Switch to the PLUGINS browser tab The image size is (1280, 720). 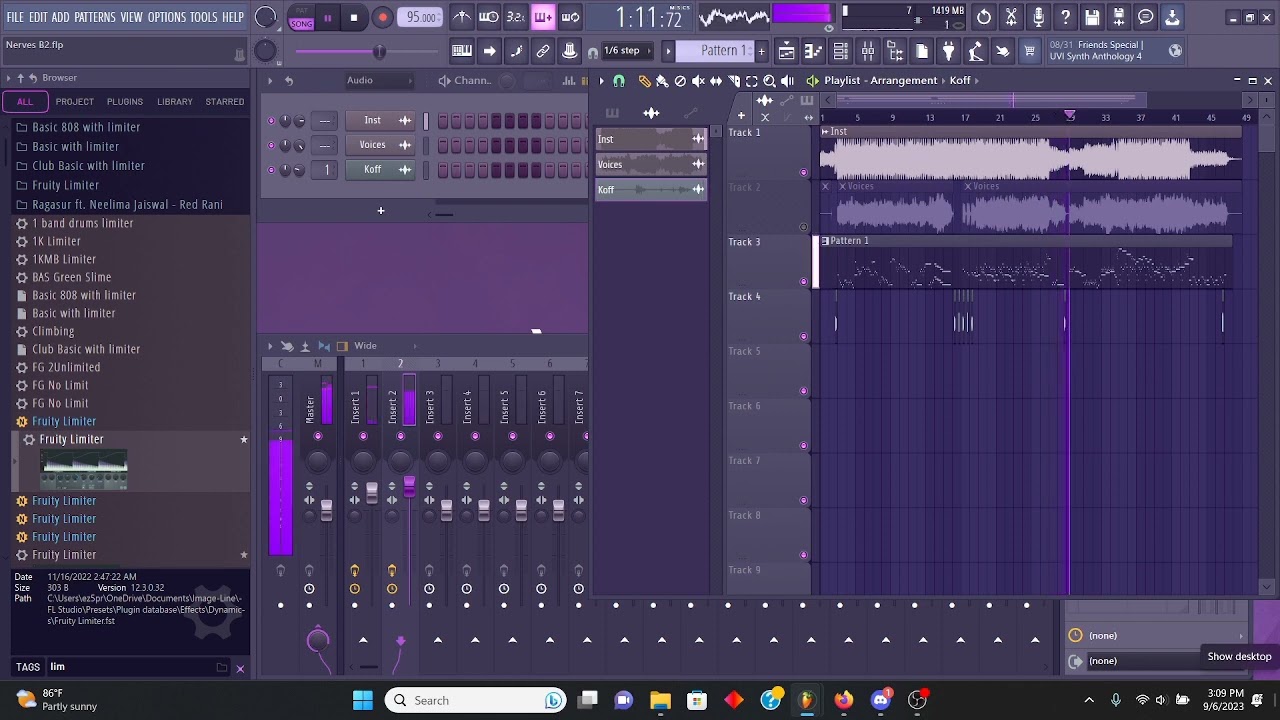125,102
